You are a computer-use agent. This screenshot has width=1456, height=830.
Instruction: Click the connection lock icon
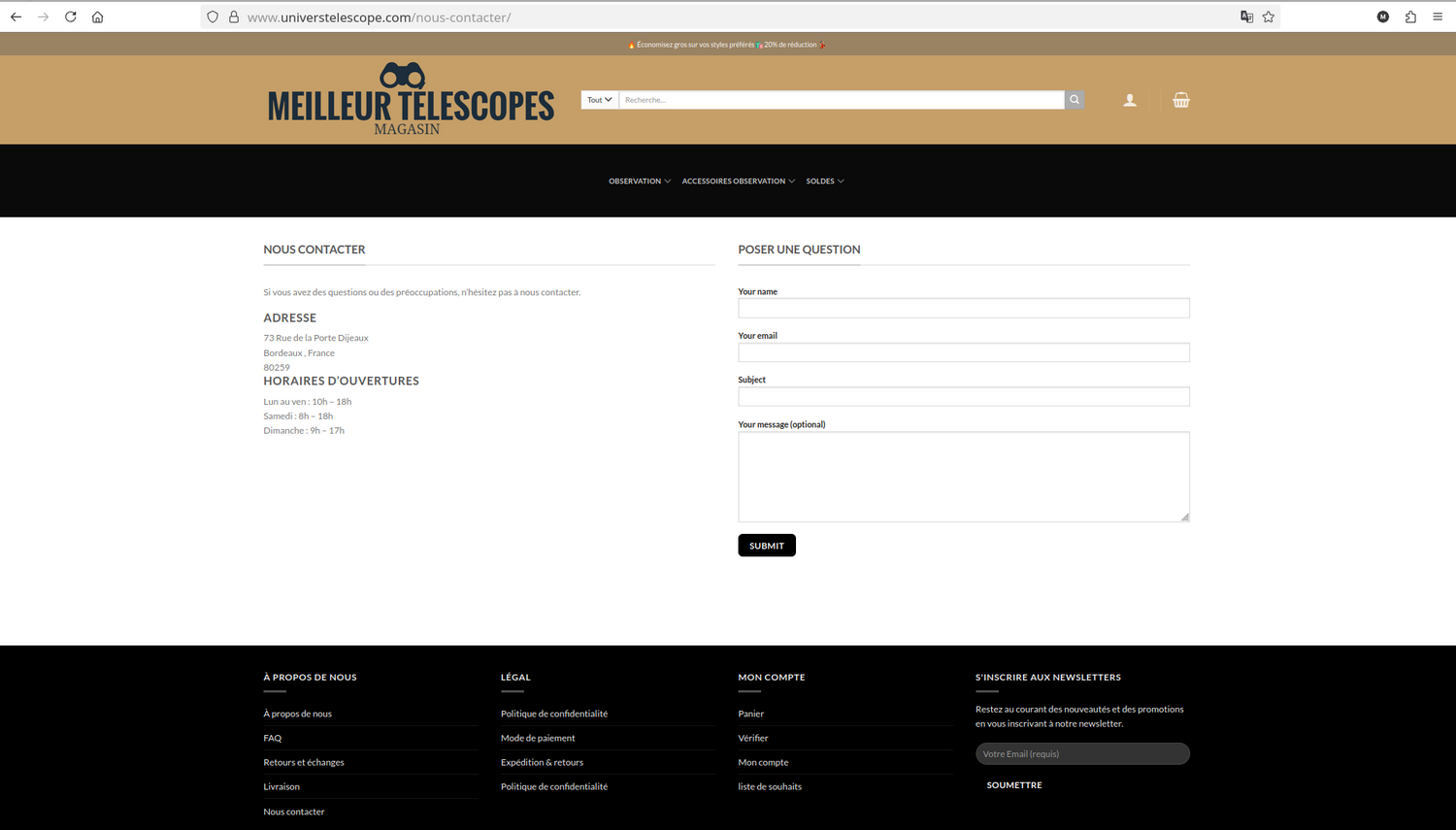(233, 17)
